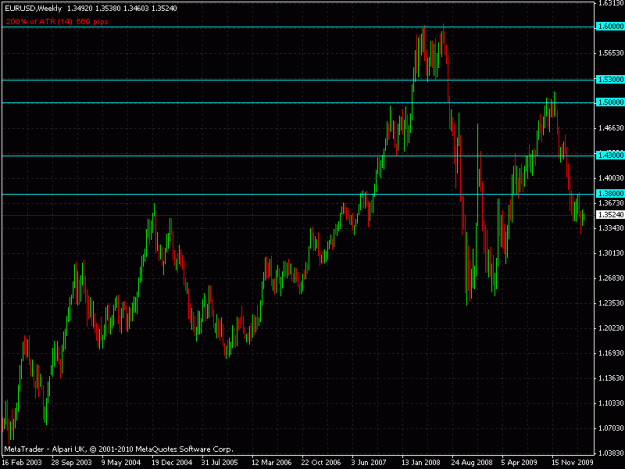Click the 1.30130 price axis label

611,253
